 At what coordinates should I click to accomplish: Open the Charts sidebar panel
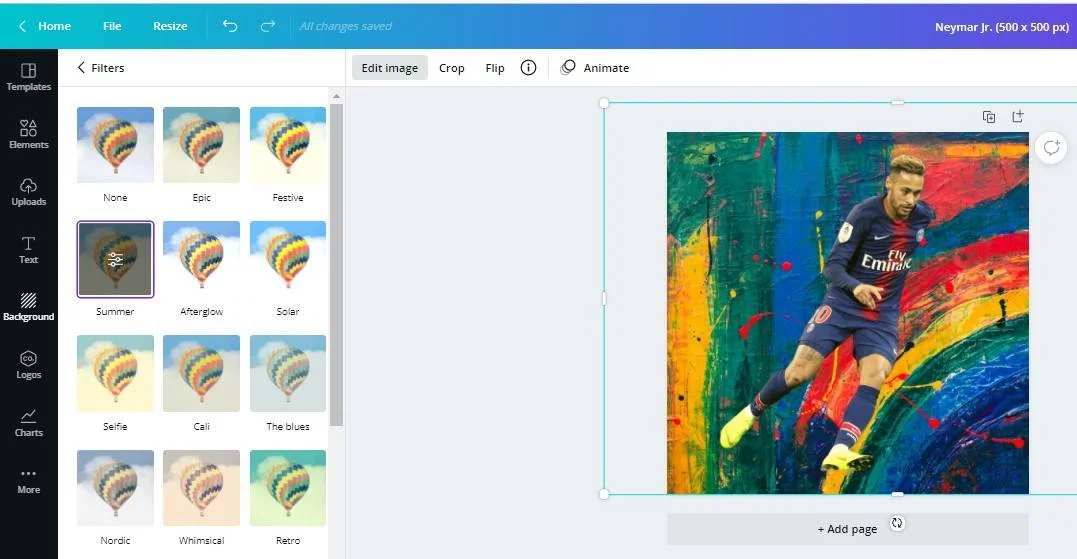(29, 422)
